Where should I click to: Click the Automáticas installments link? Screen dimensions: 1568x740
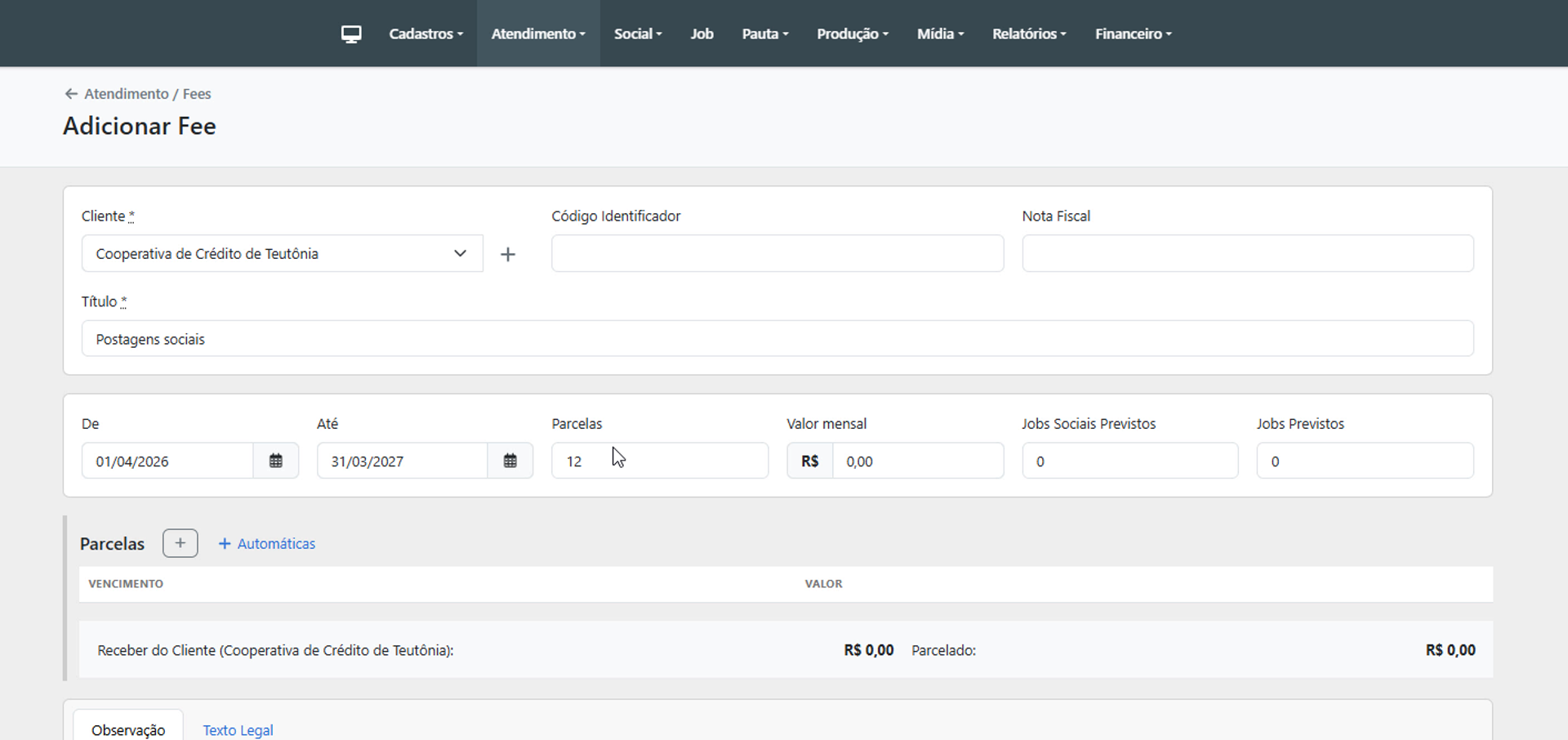coord(267,544)
